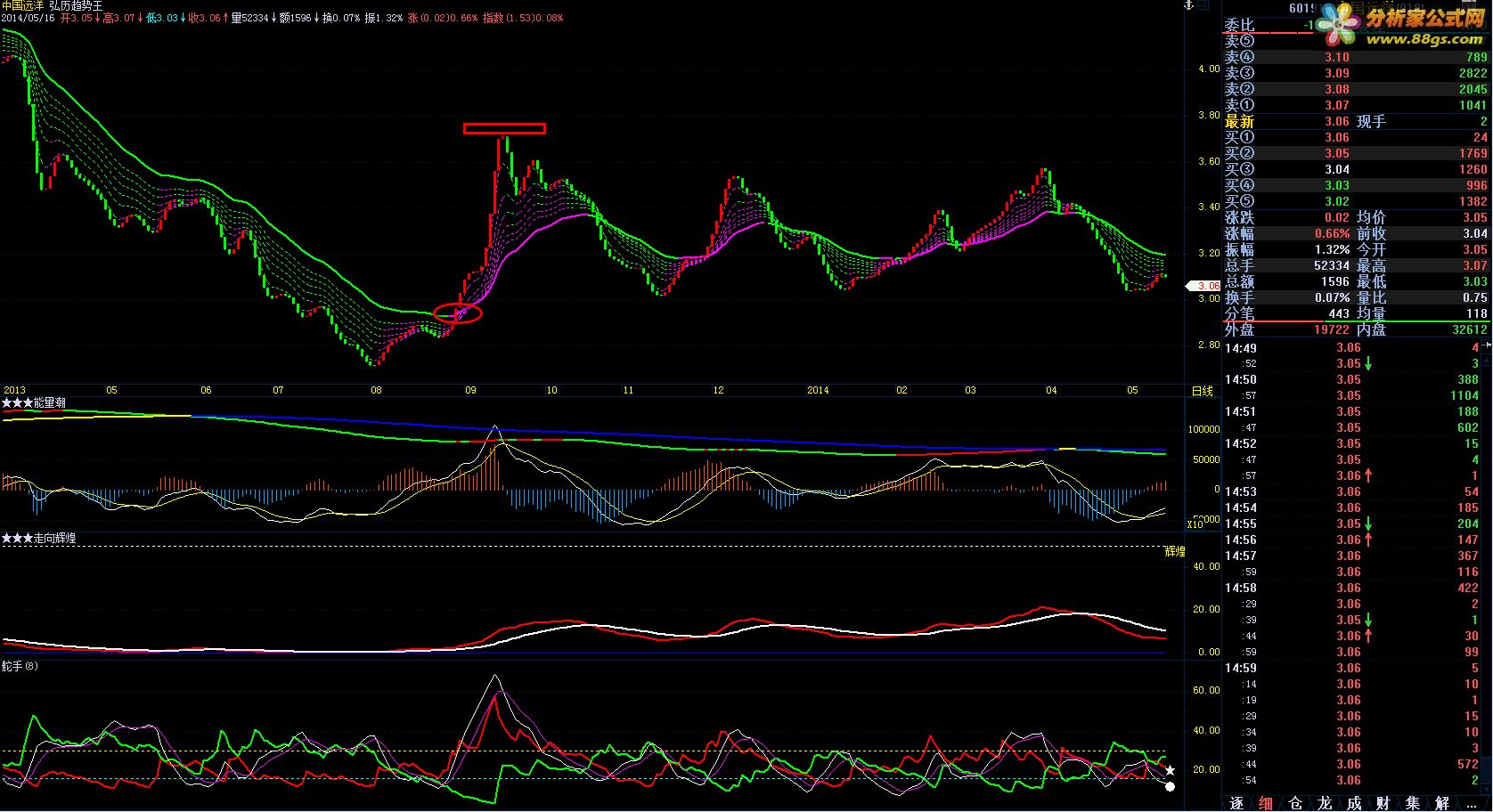Open the 解 tab
The image size is (1493, 812).
(1442, 803)
